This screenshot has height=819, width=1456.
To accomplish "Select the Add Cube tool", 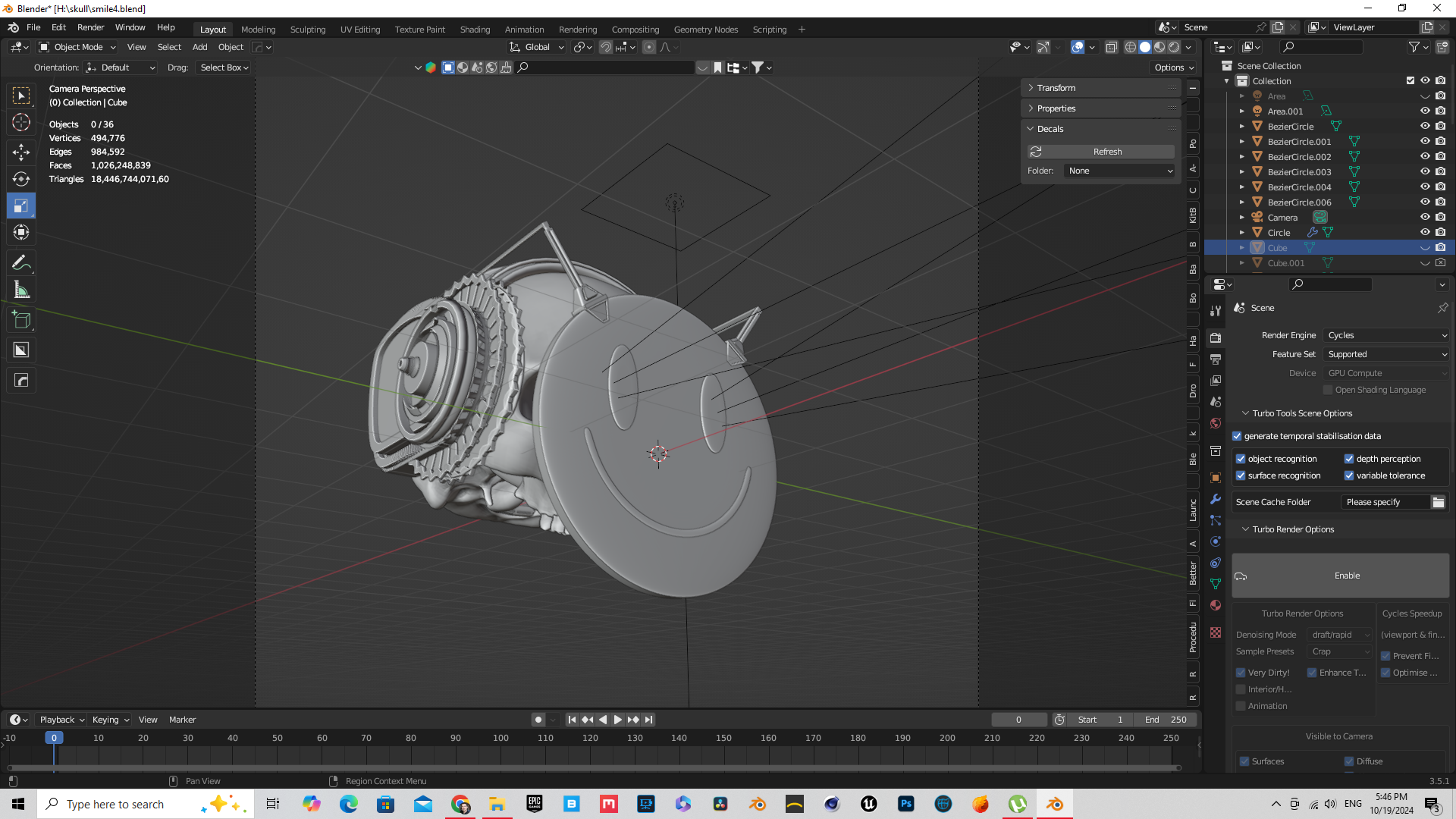I will [21, 321].
